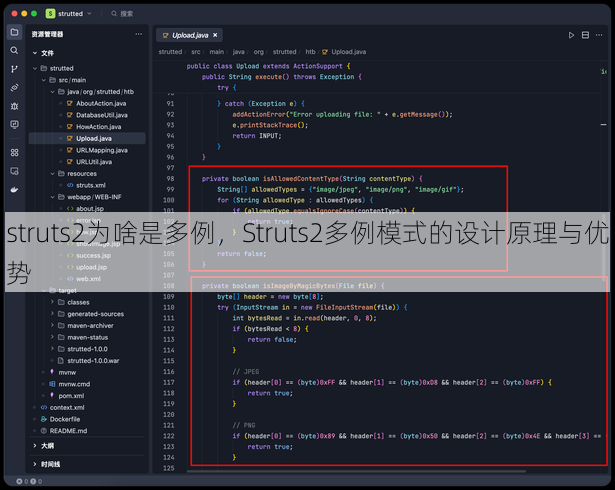Collapse the webapp/WEB-INF folder
Image resolution: width=615 pixels, height=490 pixels.
52,197
